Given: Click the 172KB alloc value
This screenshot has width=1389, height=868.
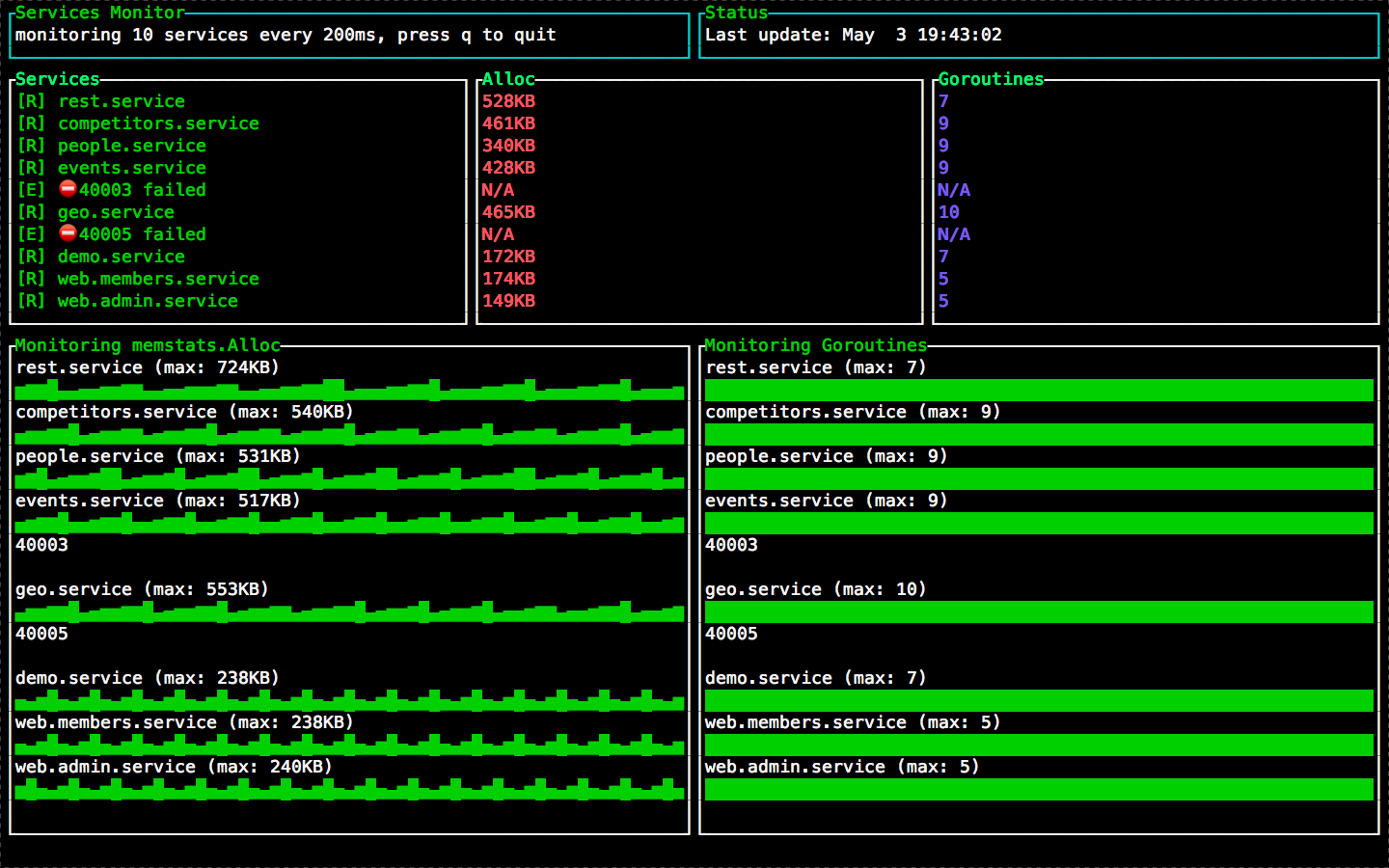Looking at the screenshot, I should 508,257.
